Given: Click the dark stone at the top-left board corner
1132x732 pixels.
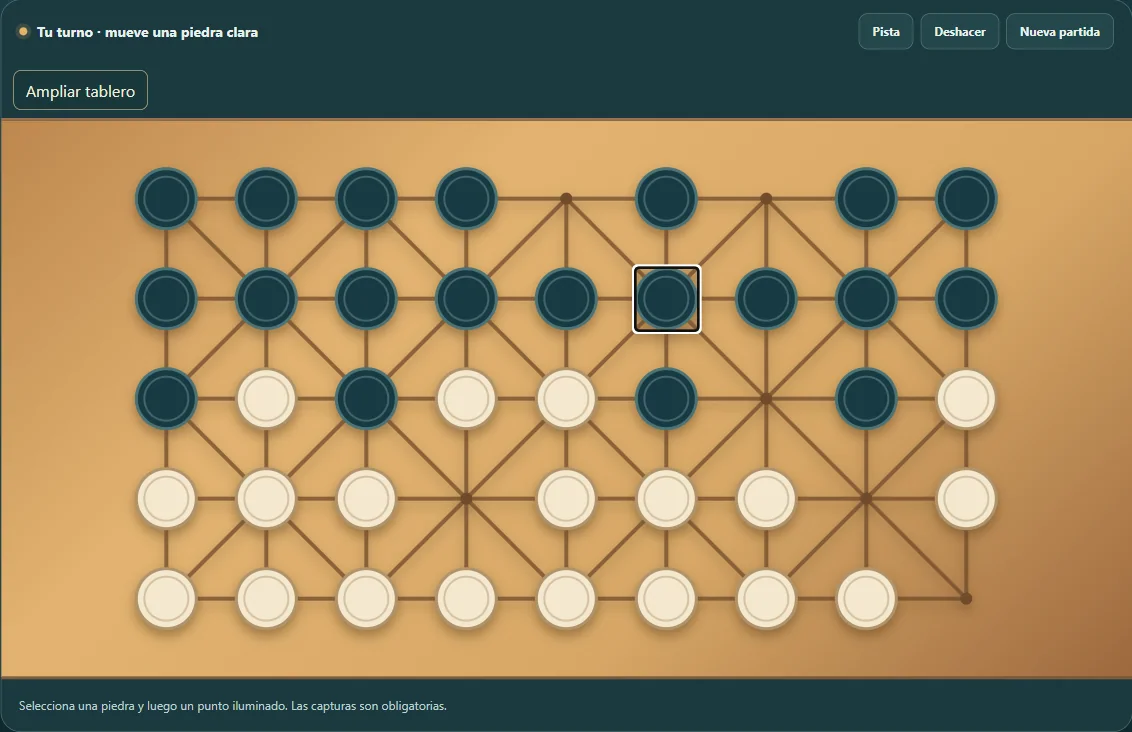Looking at the screenshot, I should (x=167, y=199).
